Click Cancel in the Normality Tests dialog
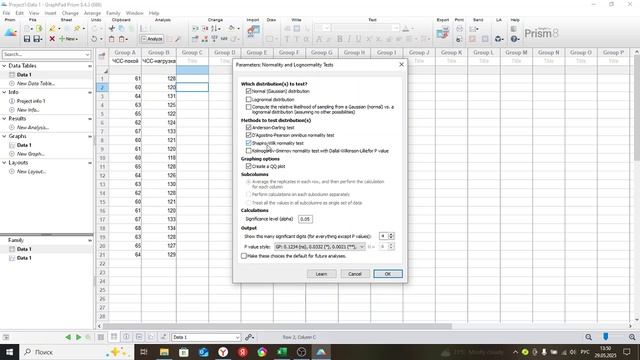Image resolution: width=640 pixels, height=360 pixels. click(355, 274)
